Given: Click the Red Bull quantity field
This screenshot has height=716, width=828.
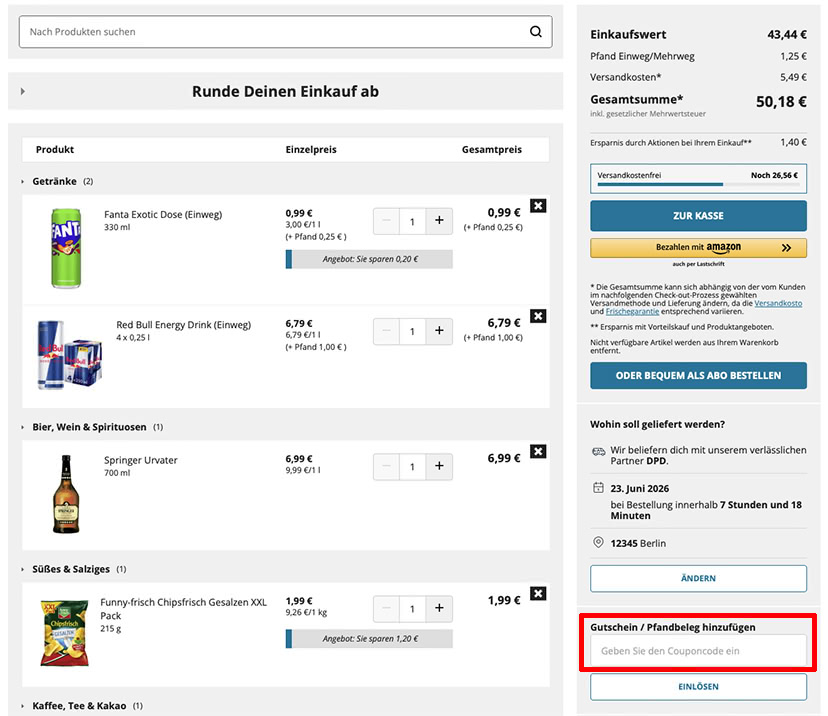Looking at the screenshot, I should pyautogui.click(x=412, y=332).
